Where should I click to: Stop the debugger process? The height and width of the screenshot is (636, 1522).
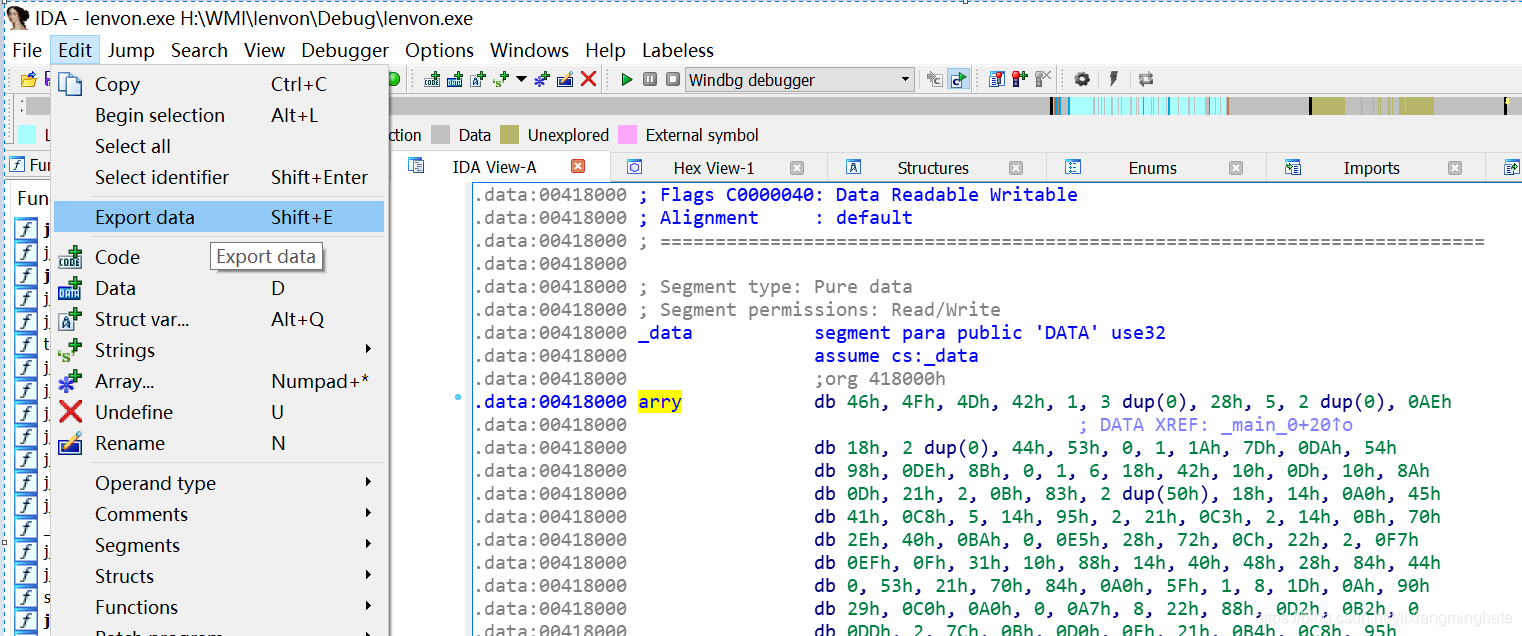tap(673, 79)
